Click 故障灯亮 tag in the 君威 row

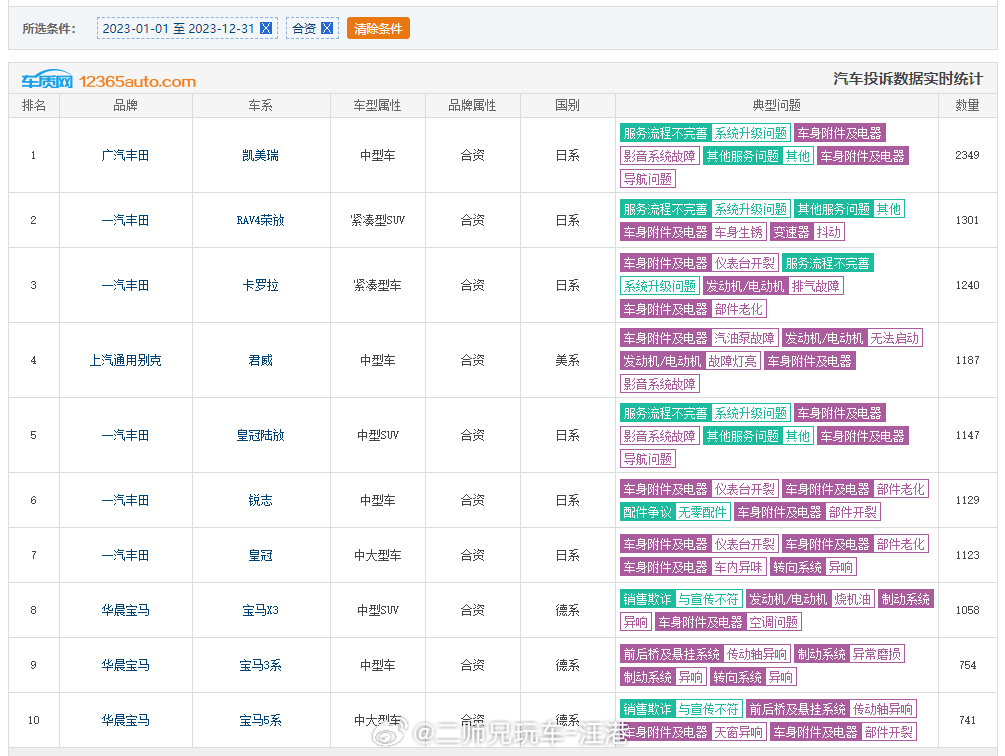click(x=733, y=361)
